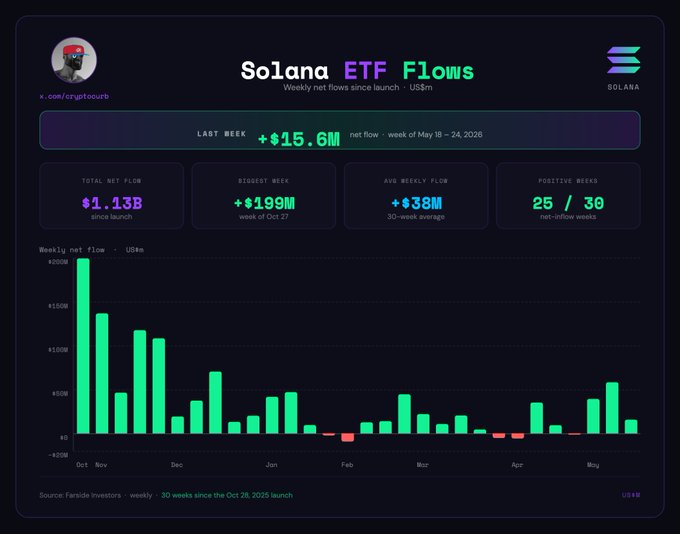Click 'Source: Farside Investors' footer text
Screen dimensions: 680x534
pyautogui.click(x=80, y=495)
